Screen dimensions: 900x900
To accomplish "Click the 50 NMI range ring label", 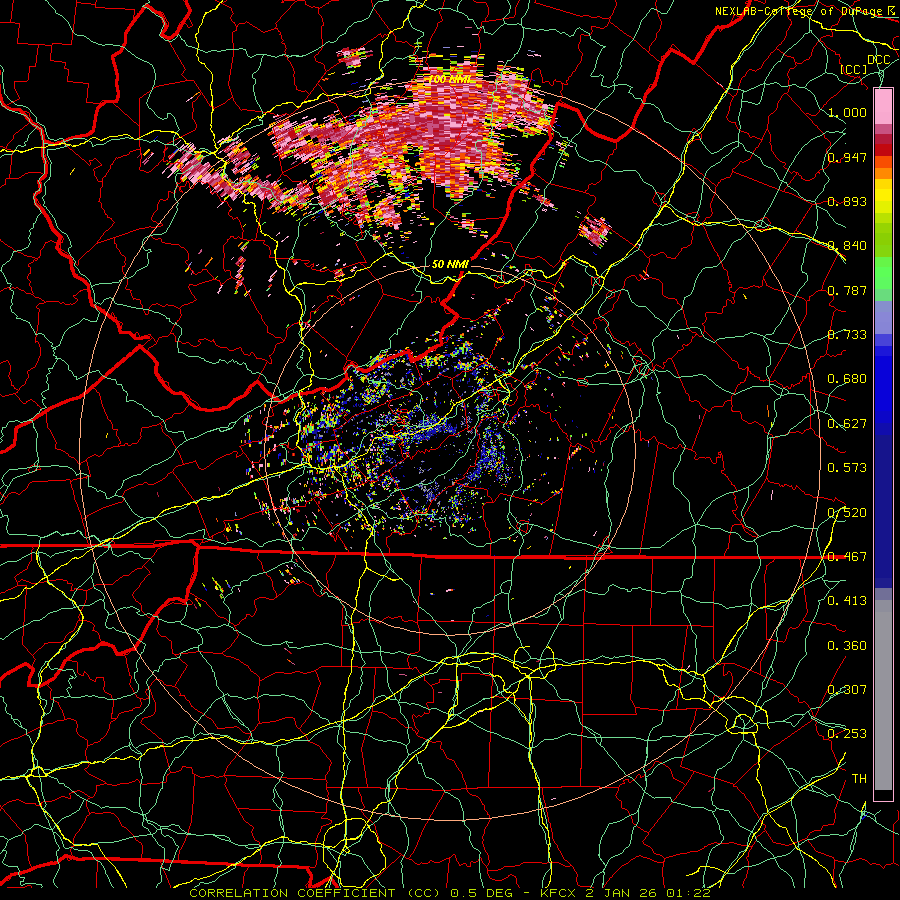I will [450, 264].
